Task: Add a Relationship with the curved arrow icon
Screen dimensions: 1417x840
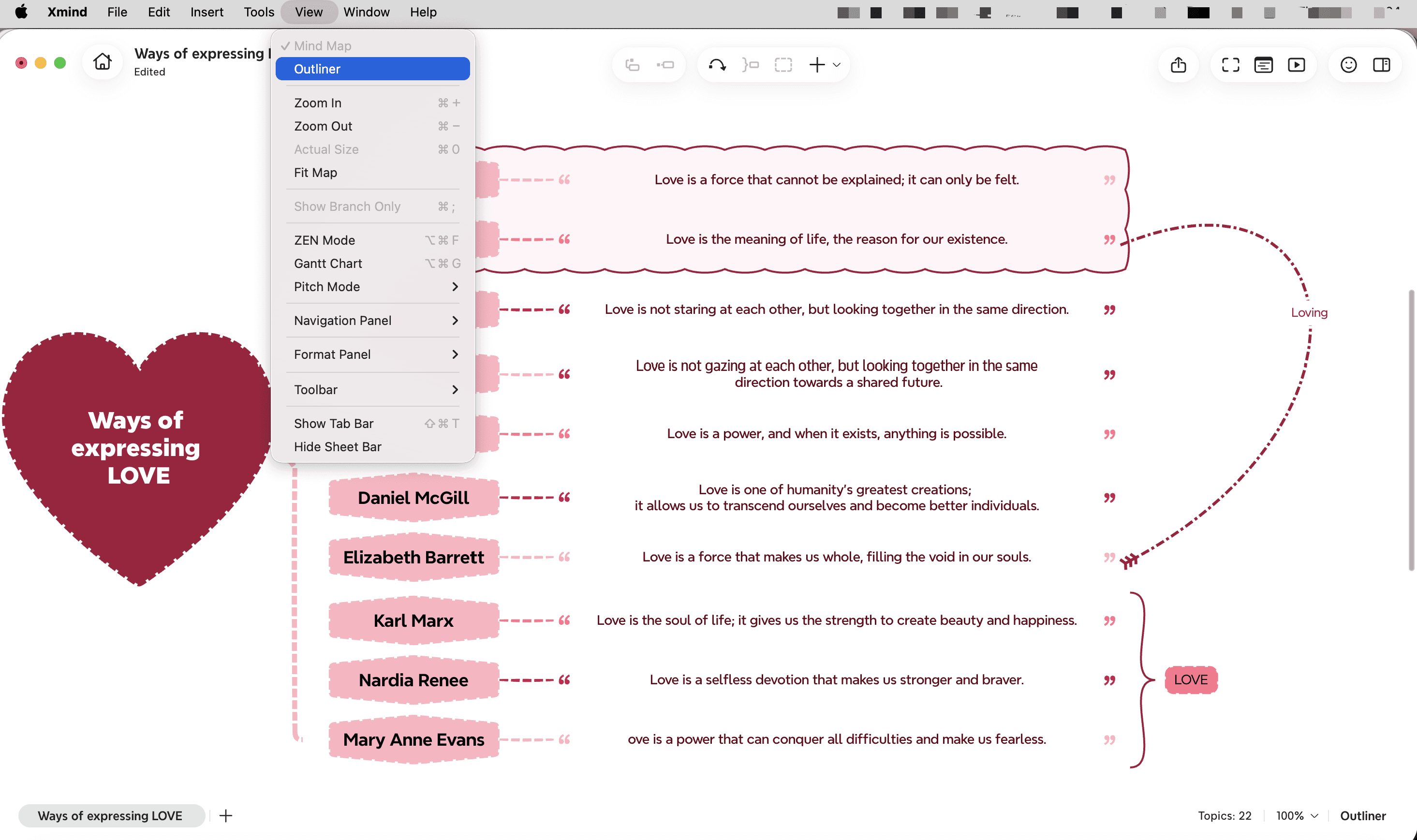Action: (x=717, y=64)
